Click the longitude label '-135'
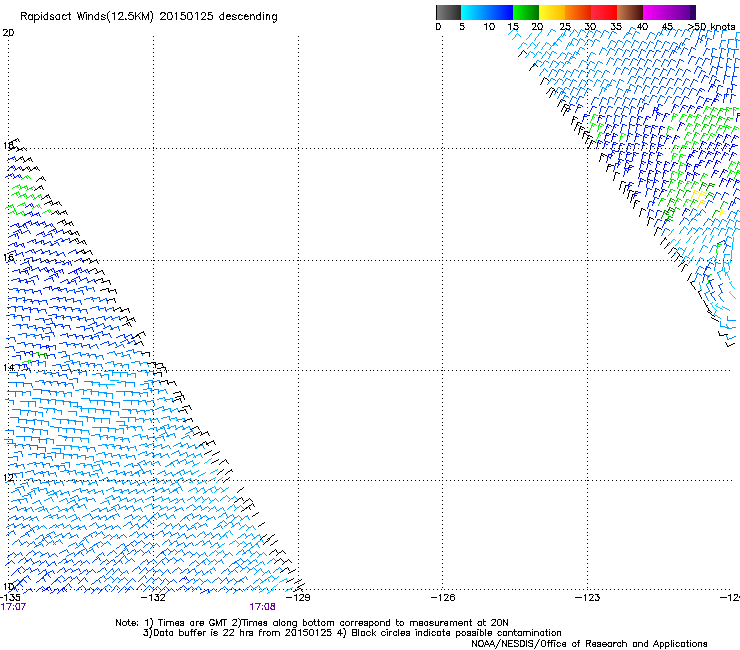The width and height of the screenshot is (740, 650). (x=10, y=598)
